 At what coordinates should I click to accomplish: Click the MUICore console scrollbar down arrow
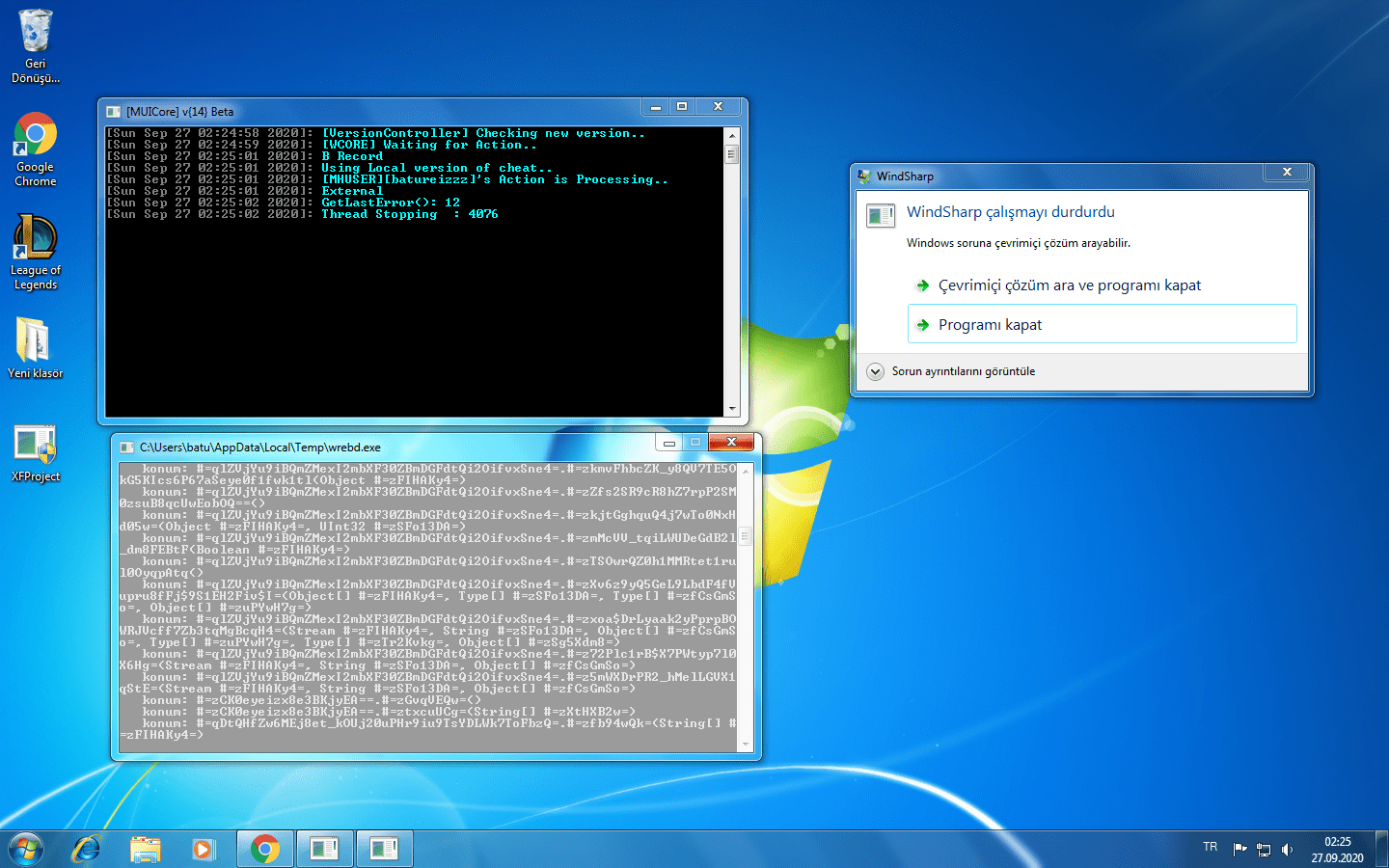tap(732, 409)
